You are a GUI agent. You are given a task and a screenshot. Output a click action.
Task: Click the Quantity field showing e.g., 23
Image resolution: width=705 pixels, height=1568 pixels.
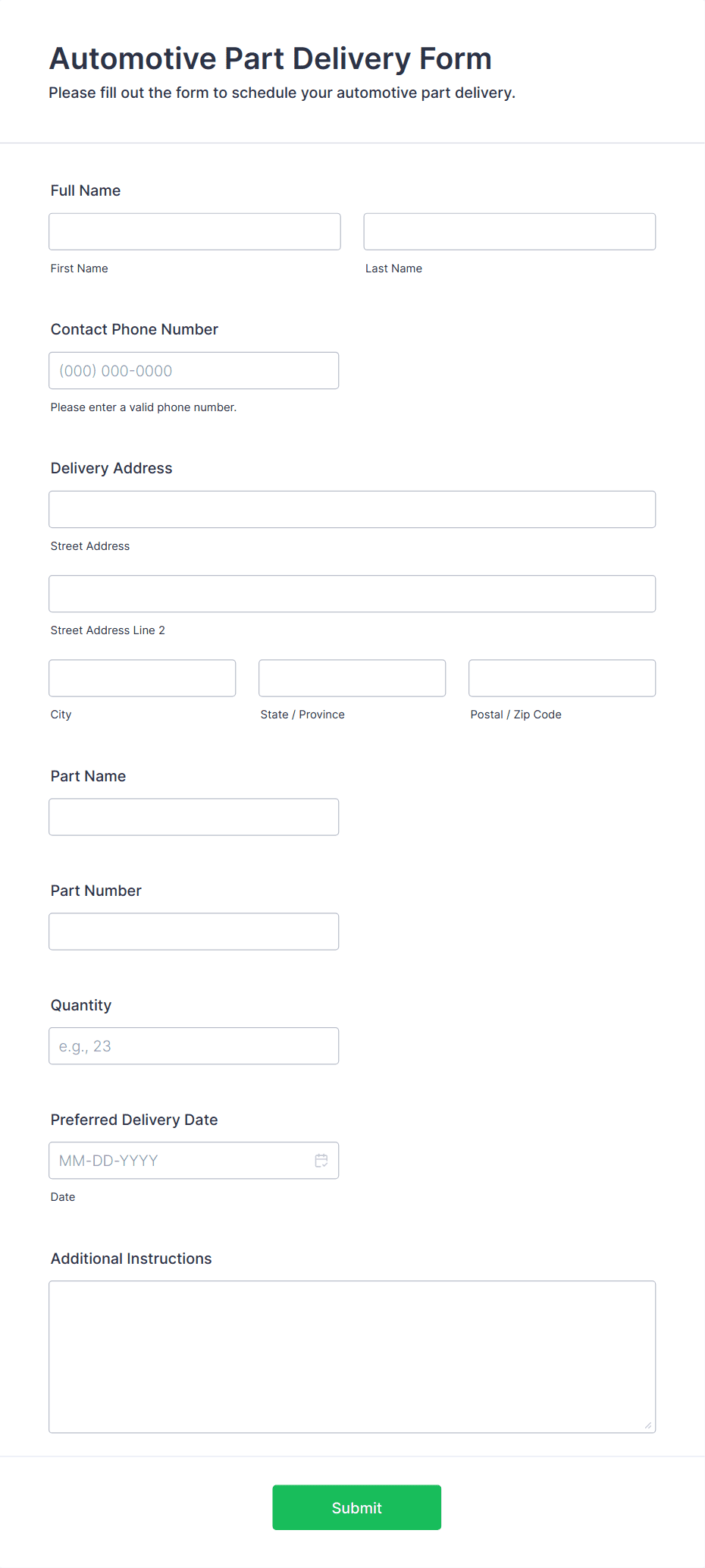tap(193, 1045)
